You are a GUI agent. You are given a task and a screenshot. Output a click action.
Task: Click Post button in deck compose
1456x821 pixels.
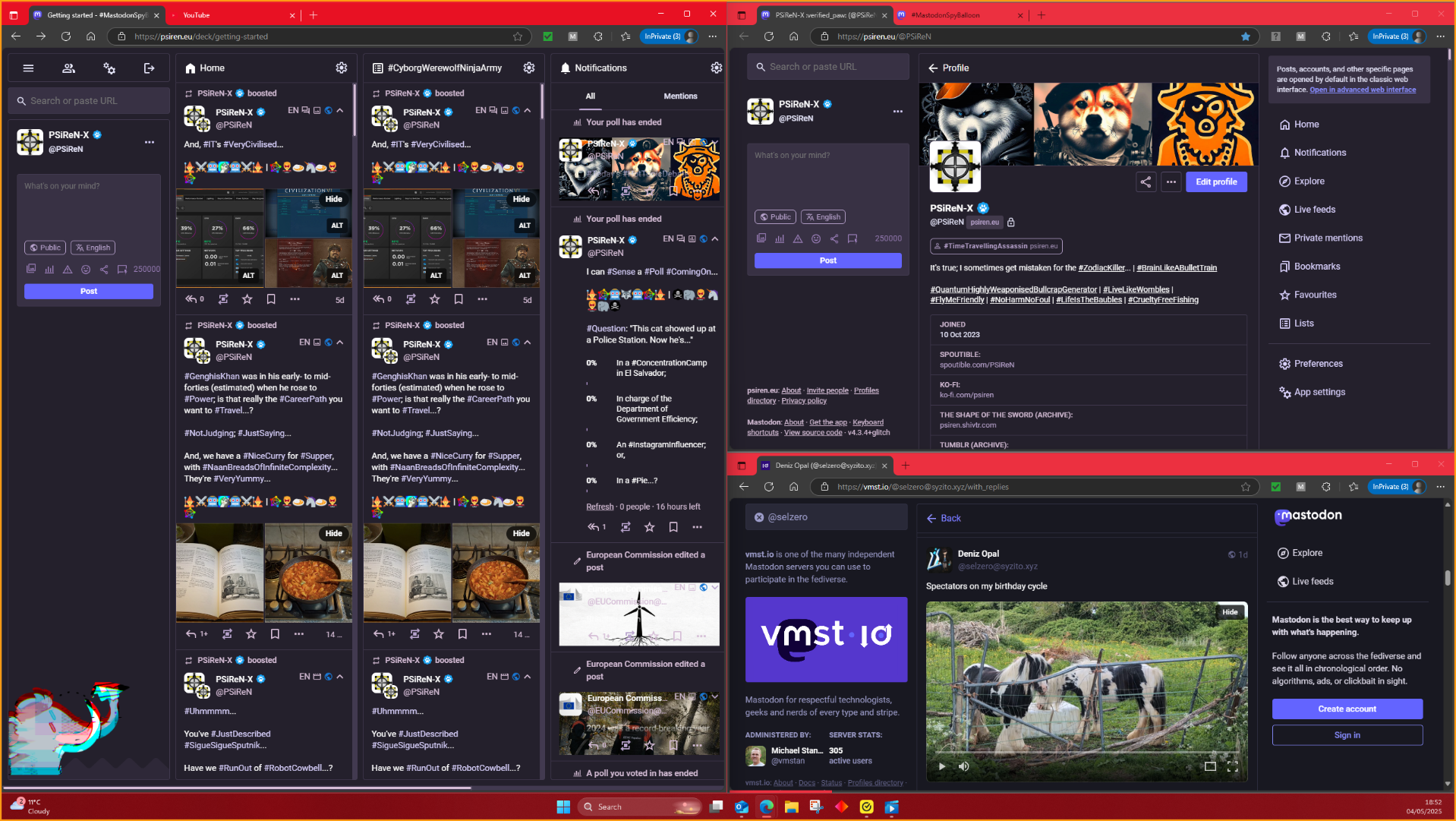(x=88, y=292)
